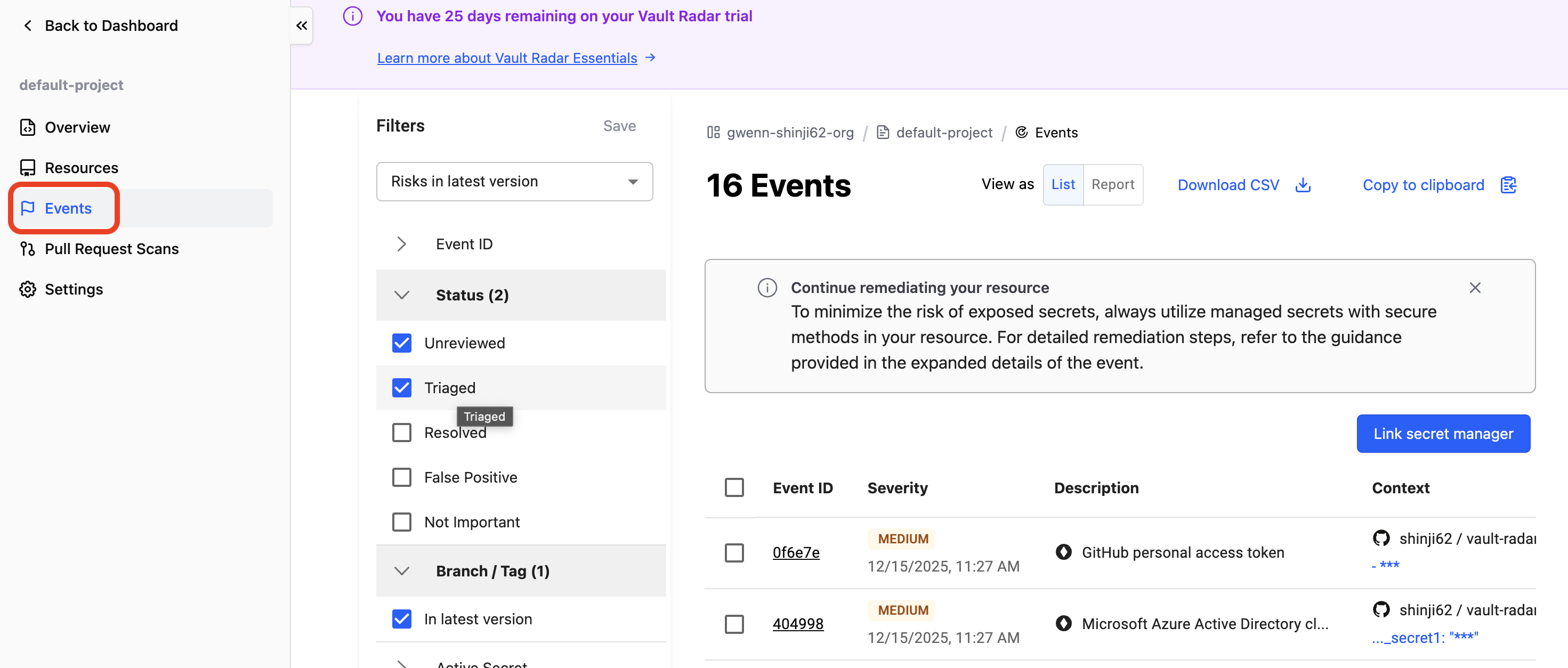The height and width of the screenshot is (668, 1568).
Task: Click the Settings gear icon
Action: pyautogui.click(x=27, y=289)
